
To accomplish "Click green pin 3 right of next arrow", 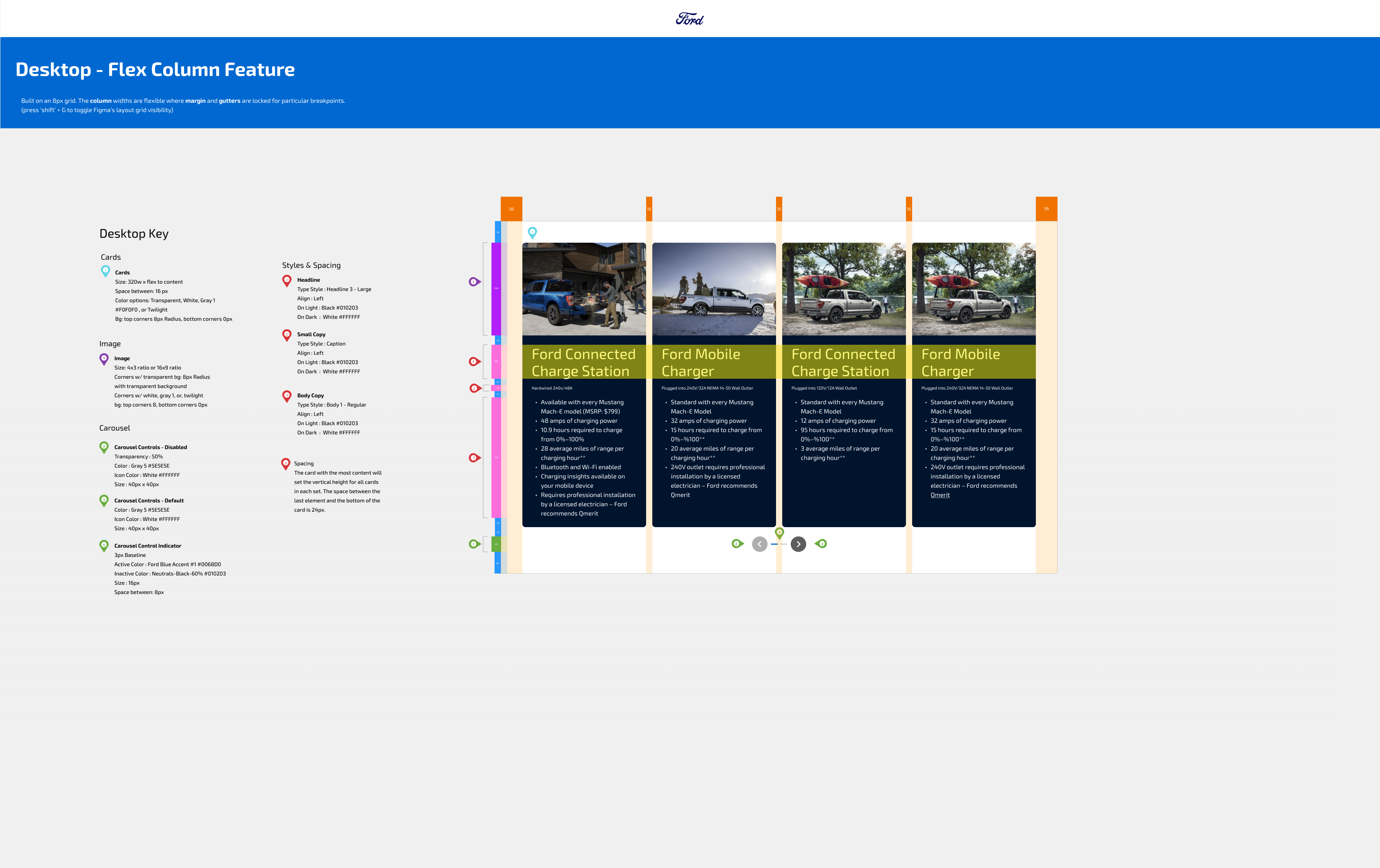I will 820,544.
